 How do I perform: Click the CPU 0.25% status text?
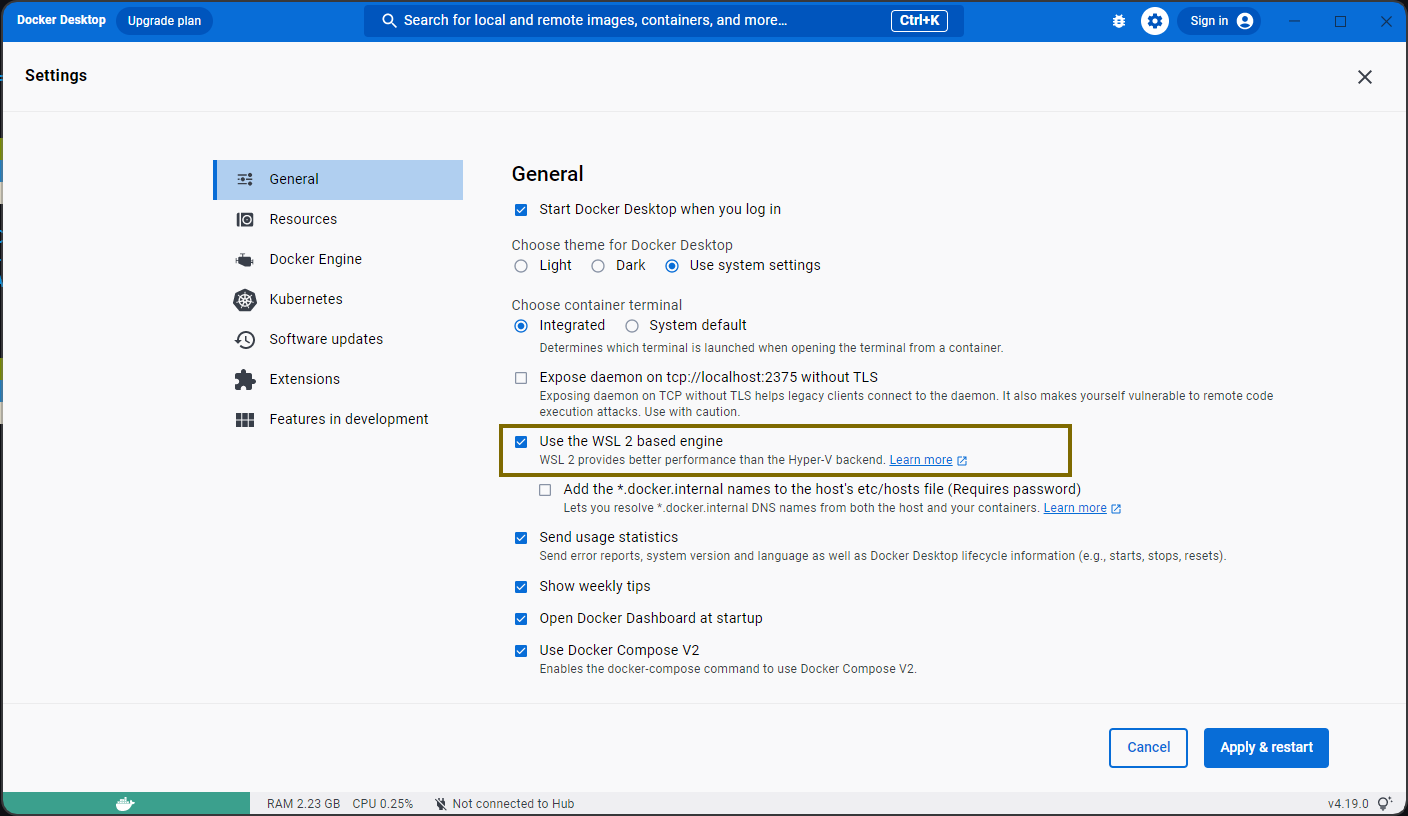pyautogui.click(x=383, y=804)
